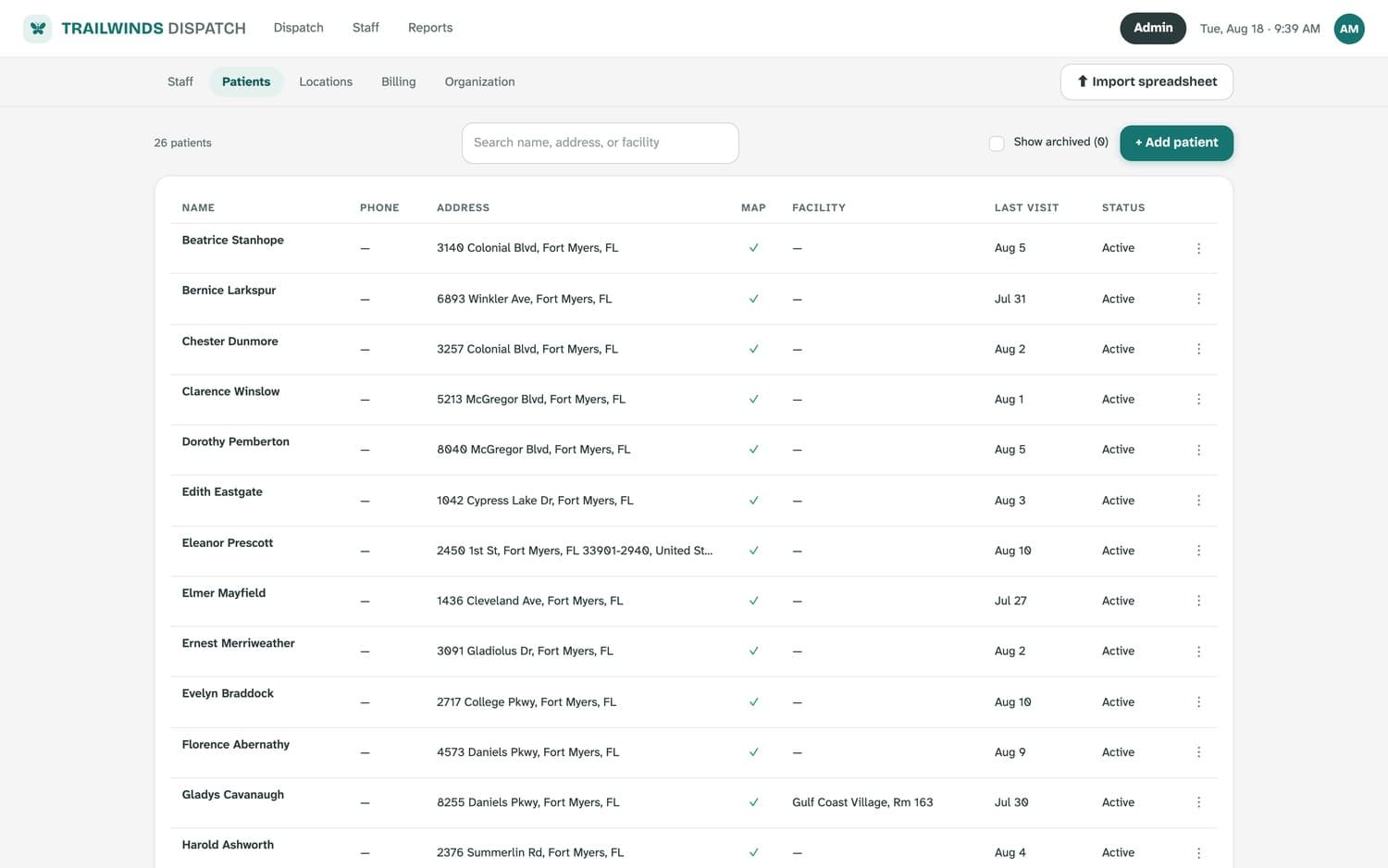The height and width of the screenshot is (868, 1388).
Task: Select patient name Ernest Merriweather
Action: 238,643
